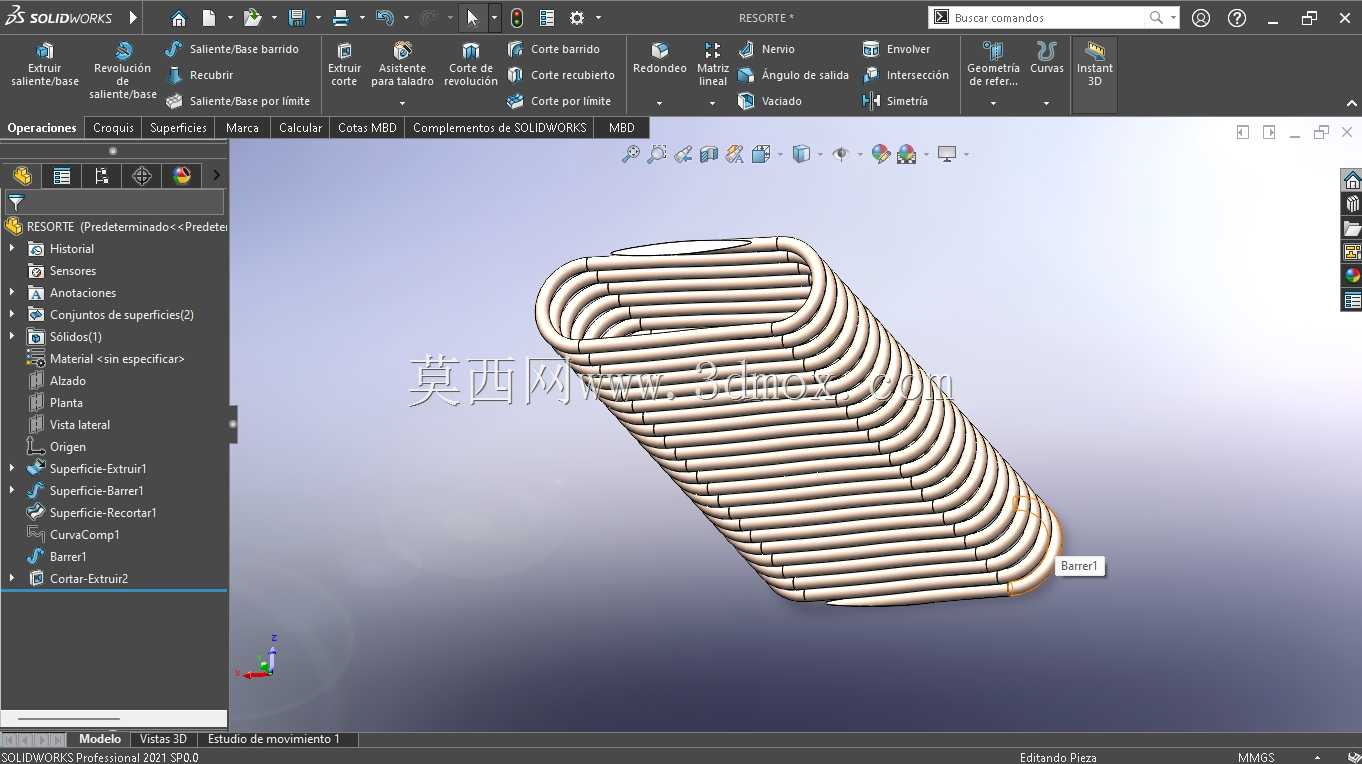Expand the Superficie-Barrer1 feature
The width and height of the screenshot is (1362, 764).
(12, 490)
